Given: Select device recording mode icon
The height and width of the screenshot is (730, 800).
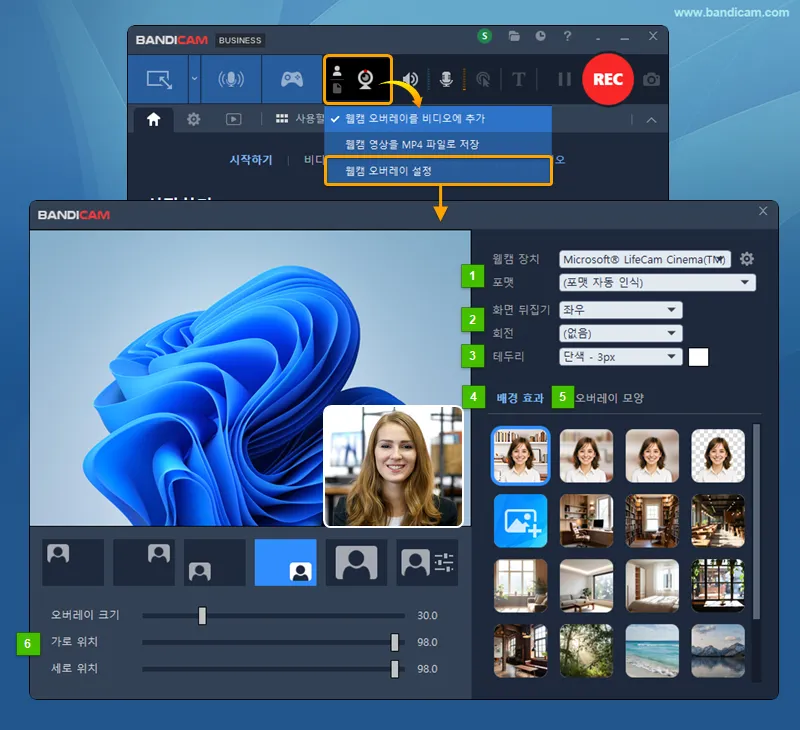Looking at the screenshot, I should (231, 79).
